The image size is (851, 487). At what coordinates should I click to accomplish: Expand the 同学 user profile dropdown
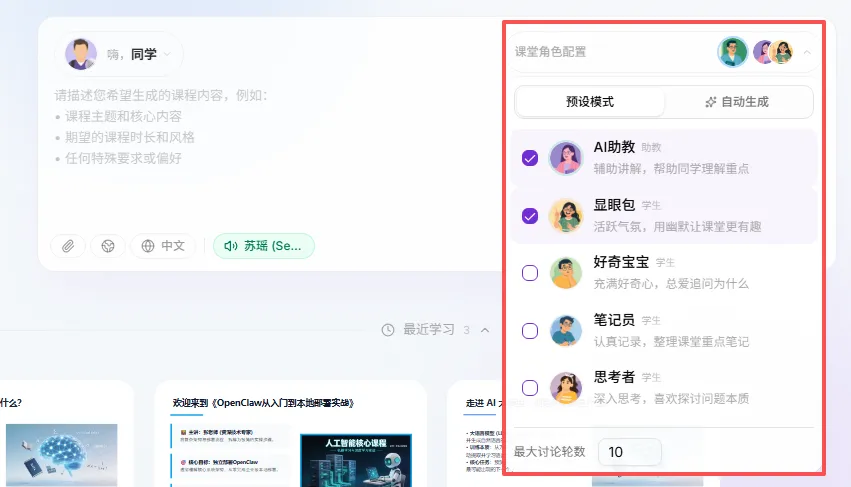tap(167, 54)
